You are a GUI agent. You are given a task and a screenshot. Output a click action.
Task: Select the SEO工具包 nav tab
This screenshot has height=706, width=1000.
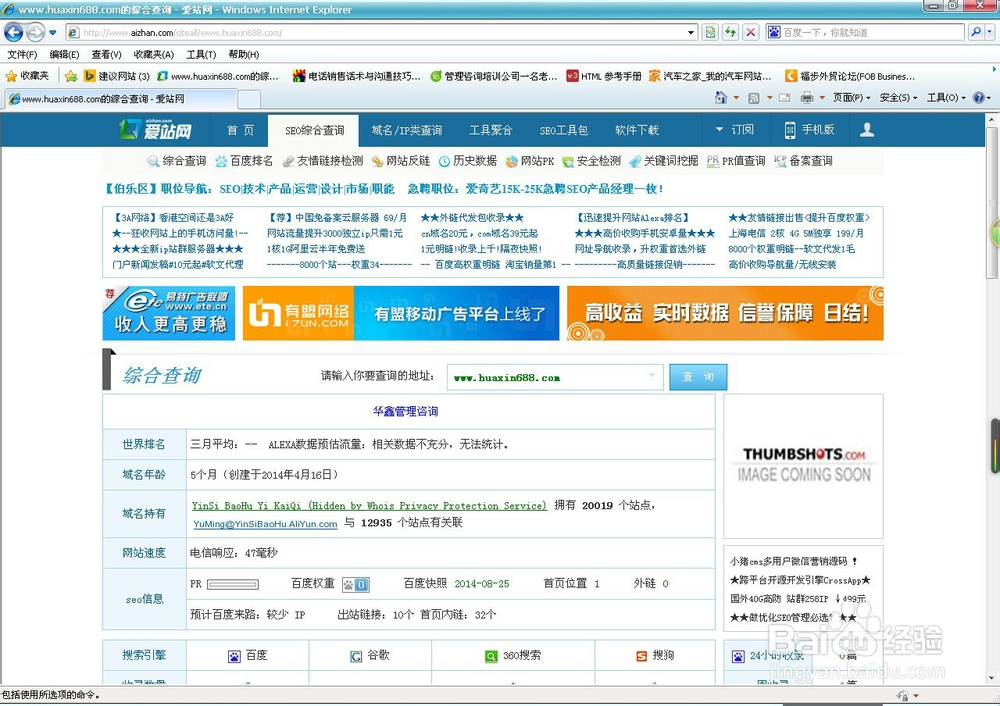pyautogui.click(x=563, y=131)
